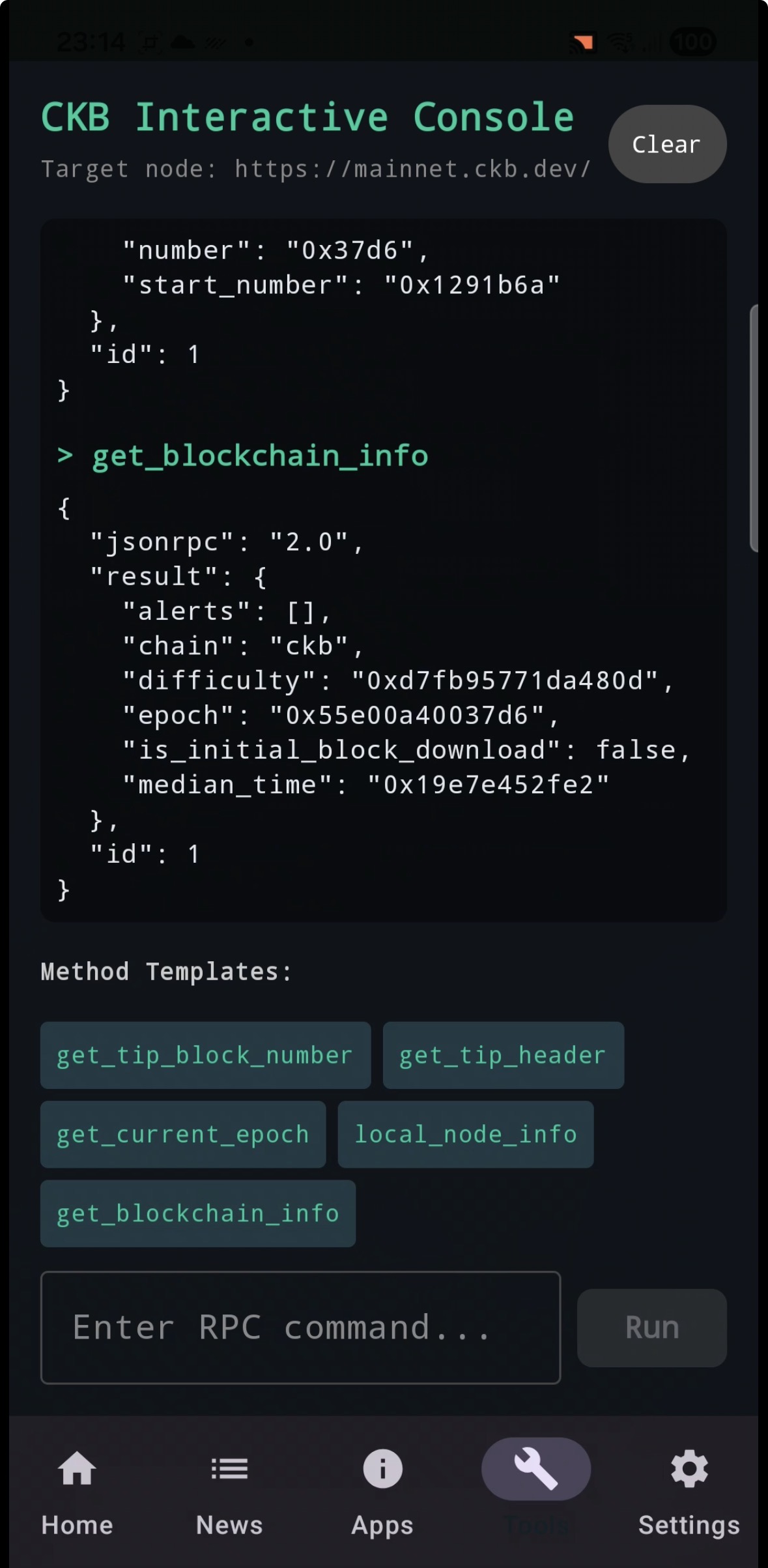Insert the get_blockchain_info template chip
Screen dimensions: 768x1568
click(198, 1213)
